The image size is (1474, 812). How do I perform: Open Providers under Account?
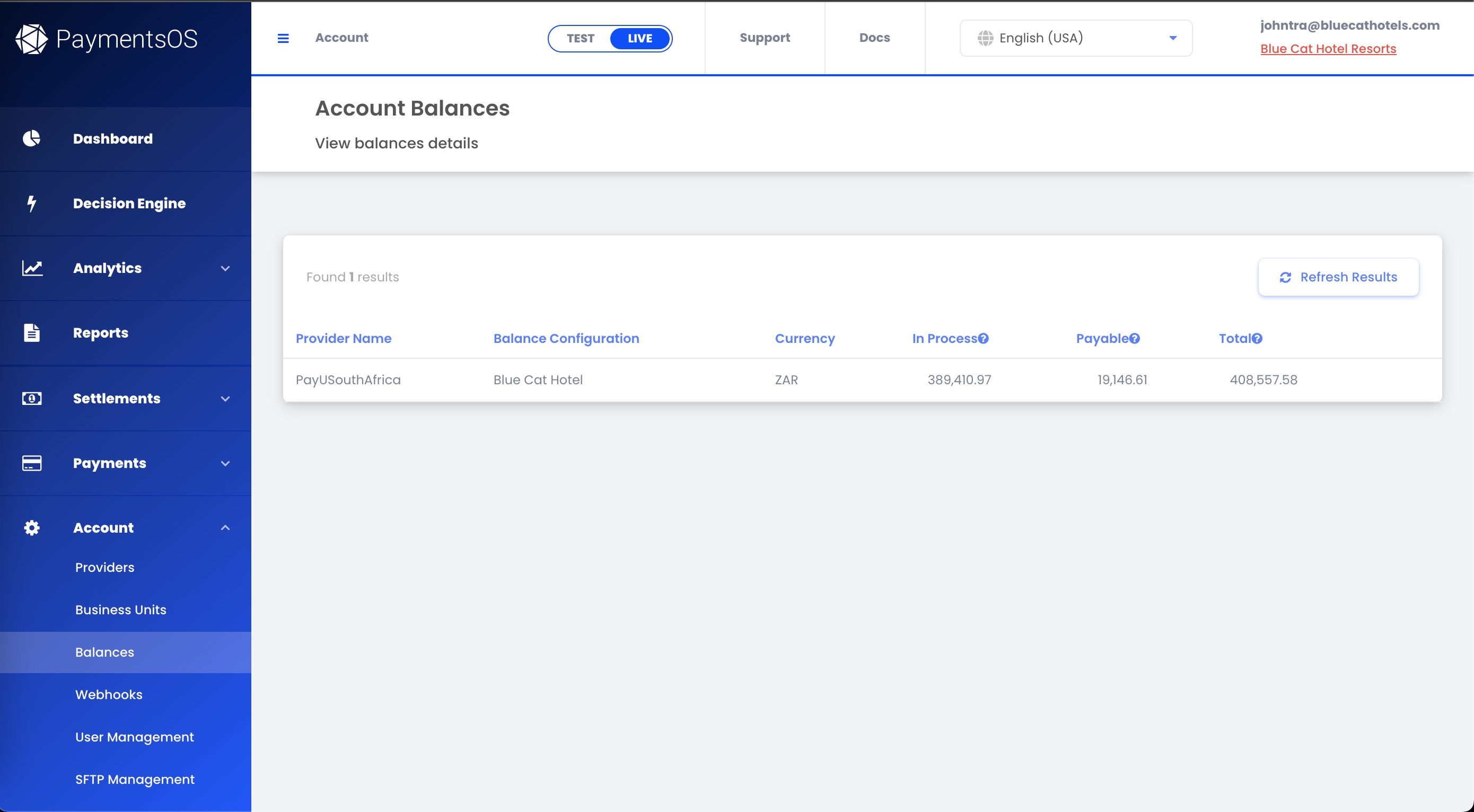125,567
